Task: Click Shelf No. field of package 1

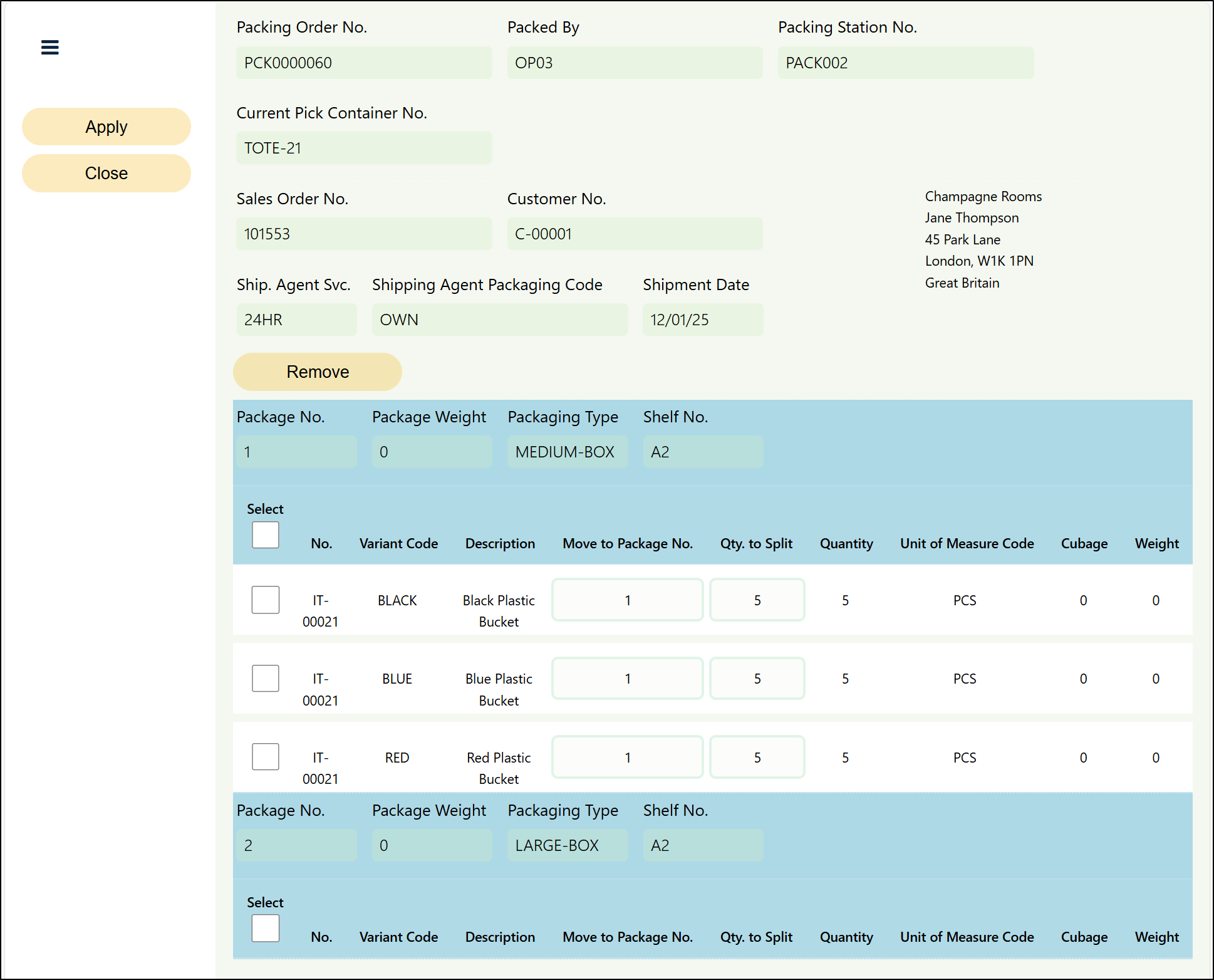Action: (702, 452)
